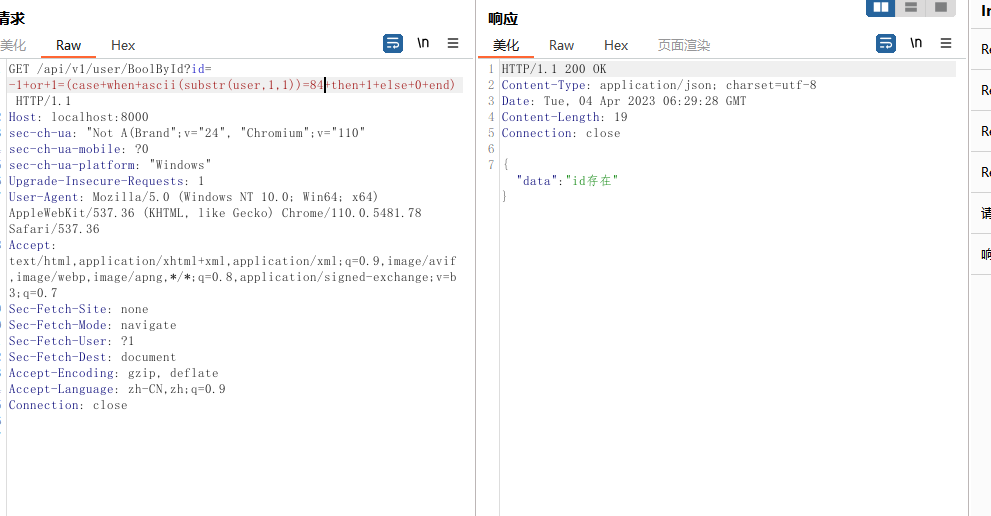This screenshot has height=516, width=991.
Task: Expand the 请 section in Inspector panel
Action: click(x=986, y=213)
